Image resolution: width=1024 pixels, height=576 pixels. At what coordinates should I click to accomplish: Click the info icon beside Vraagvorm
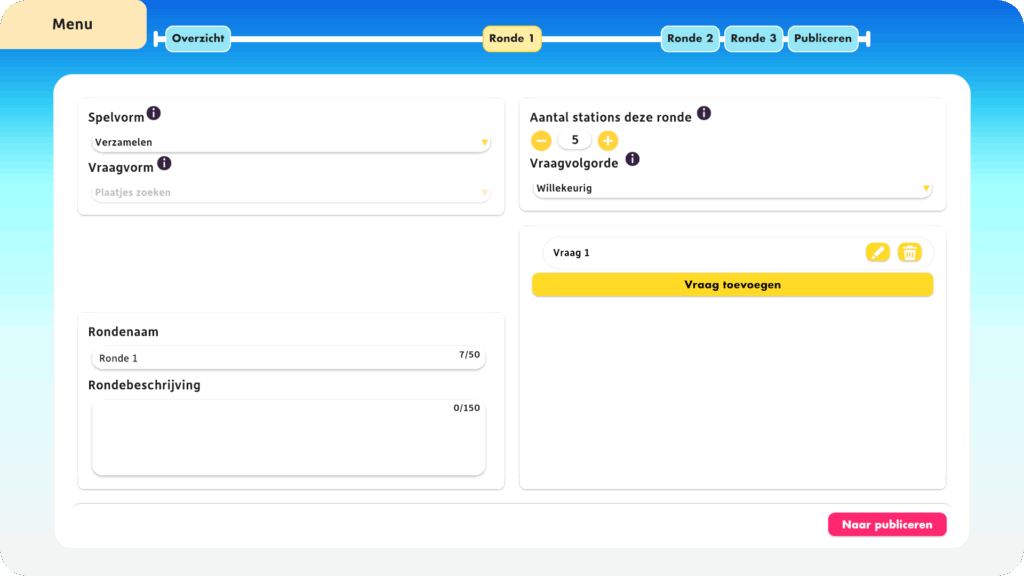click(x=164, y=163)
